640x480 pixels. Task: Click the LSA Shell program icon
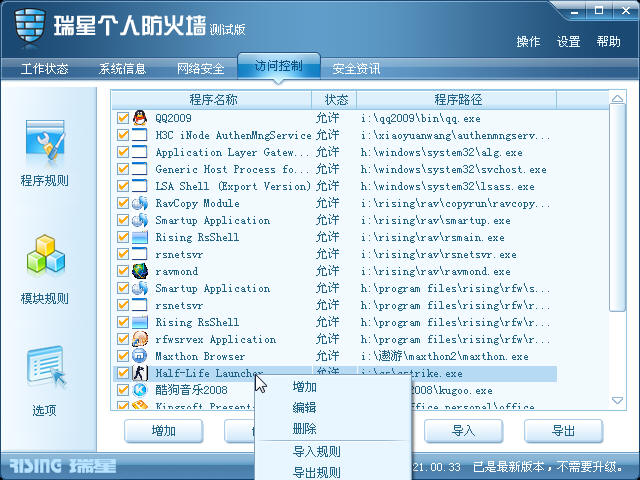pos(140,186)
